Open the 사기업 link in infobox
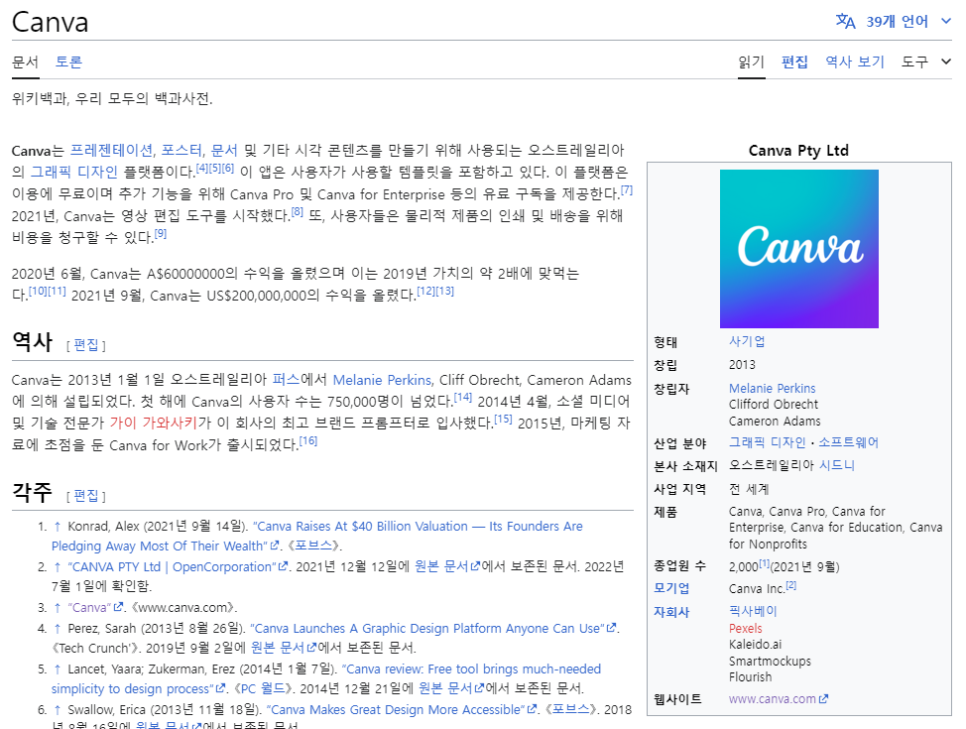Screen dimensions: 966x729 (747, 341)
